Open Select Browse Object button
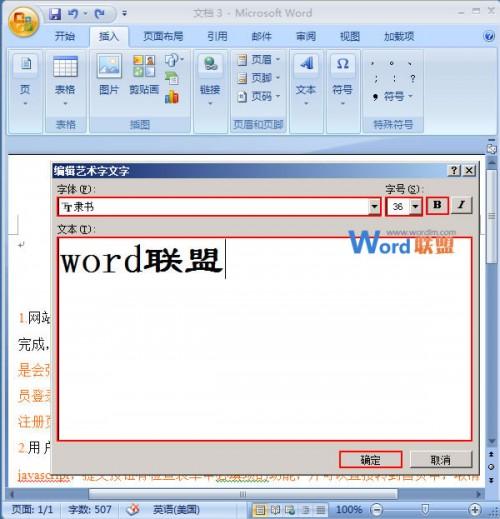The height and width of the screenshot is (519, 500). click(491, 467)
